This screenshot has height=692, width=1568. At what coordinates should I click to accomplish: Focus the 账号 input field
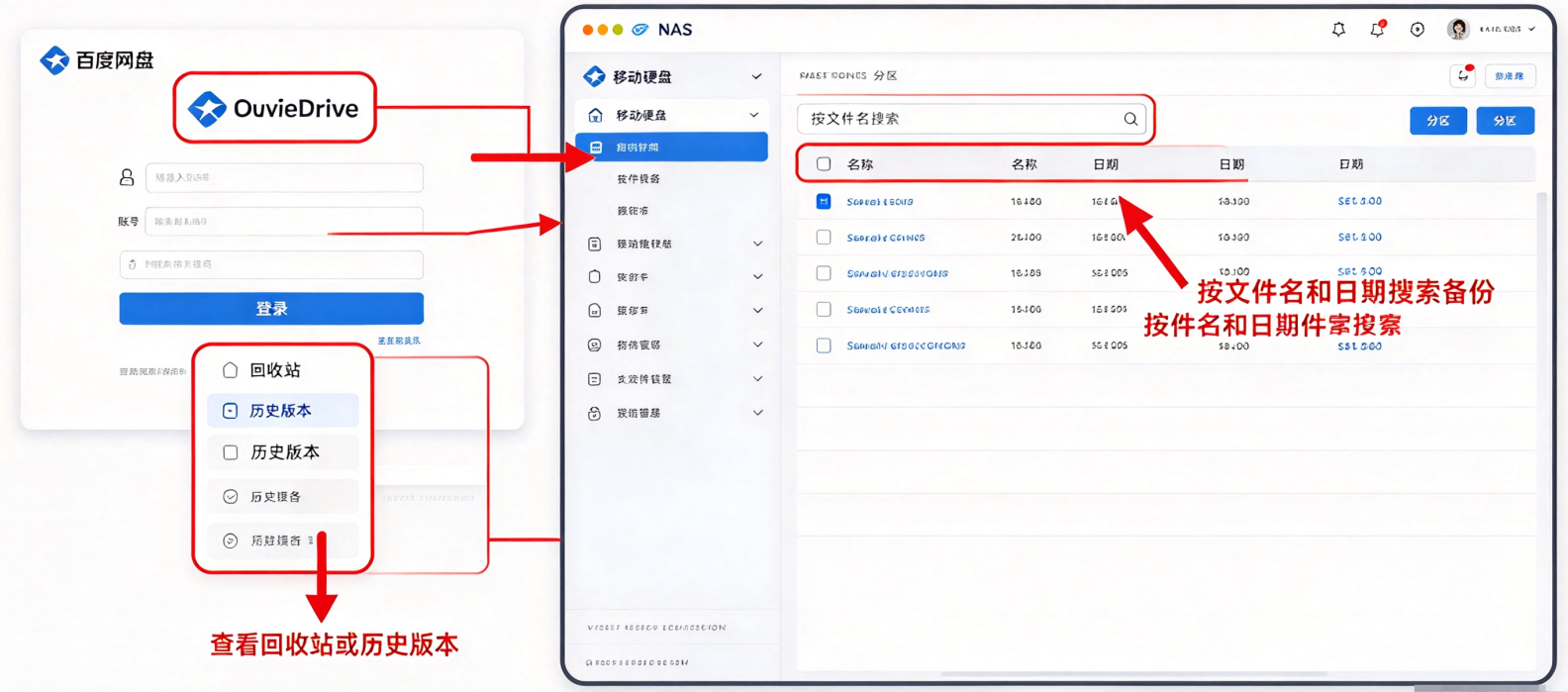(x=284, y=222)
